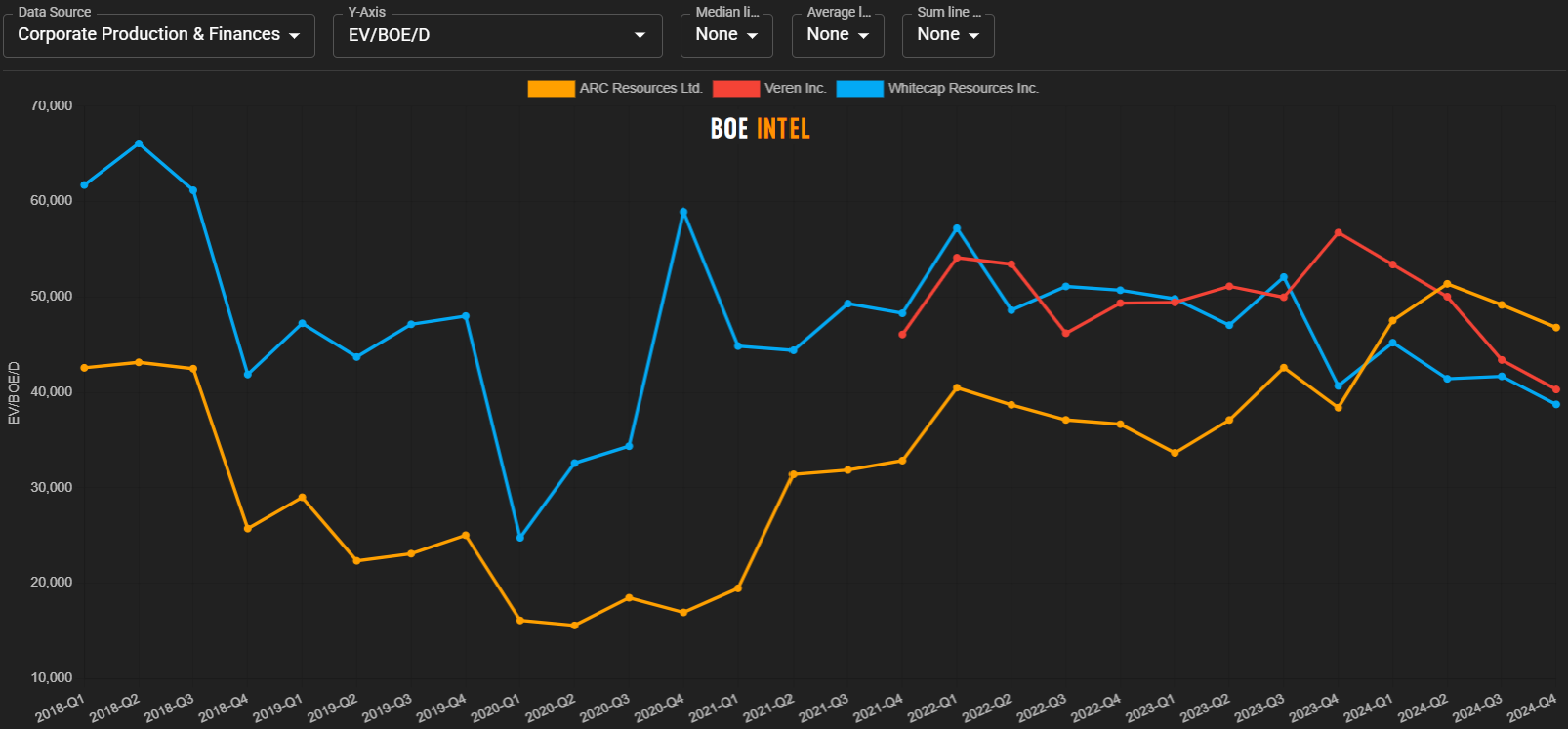The image size is (1568, 729).
Task: Click Veren 2023-Q4 peak data point
Action: click(x=1339, y=233)
